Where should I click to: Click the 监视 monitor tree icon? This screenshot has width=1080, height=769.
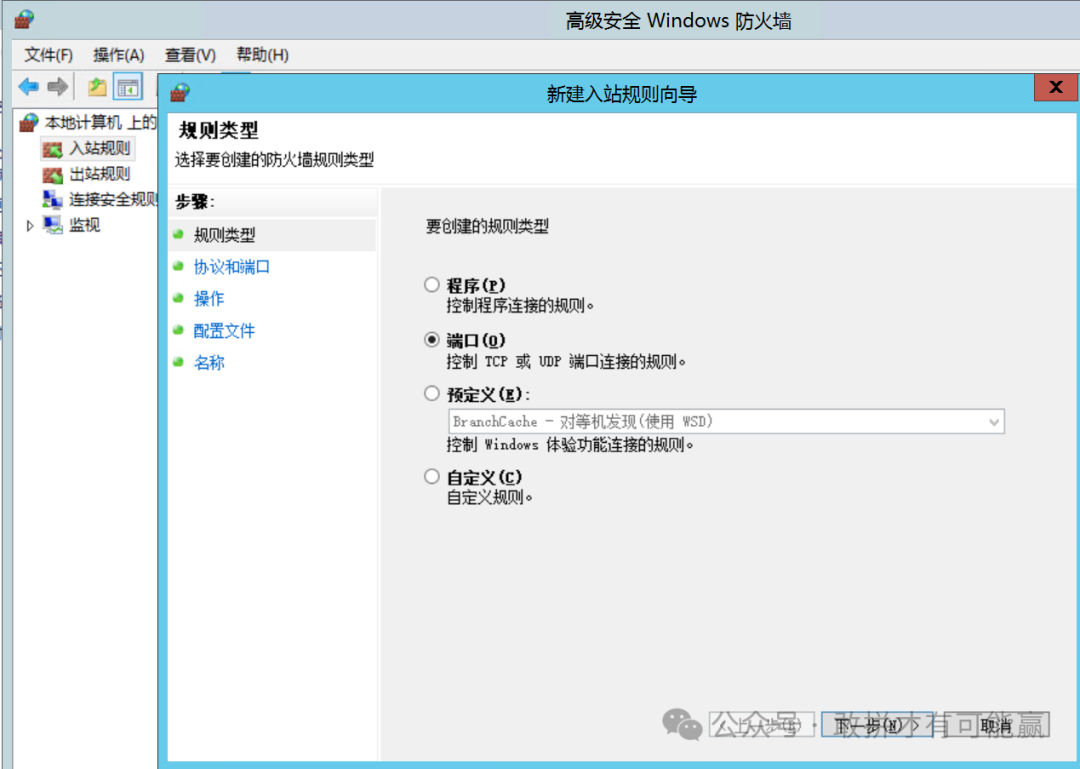coord(52,225)
